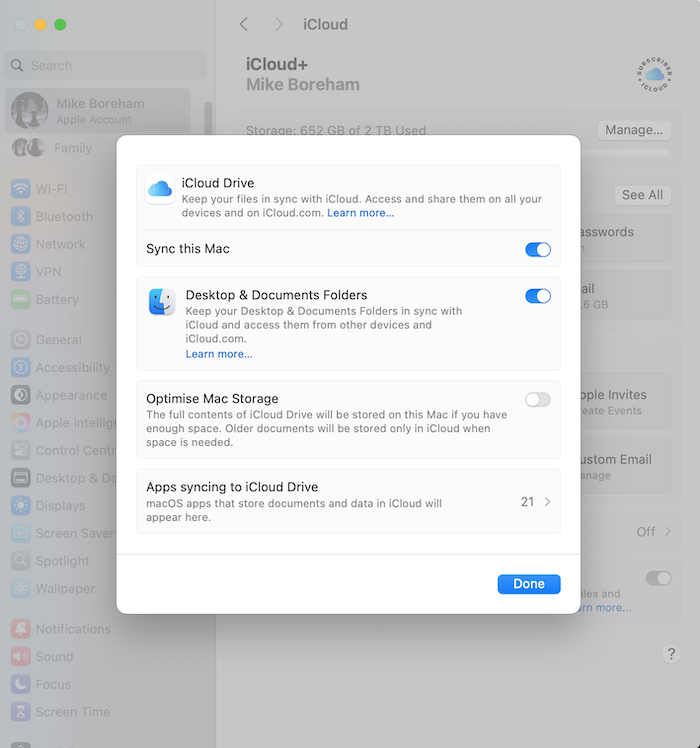Select Mike Boreham Apple Account row
This screenshot has width=700, height=748.
(97, 111)
